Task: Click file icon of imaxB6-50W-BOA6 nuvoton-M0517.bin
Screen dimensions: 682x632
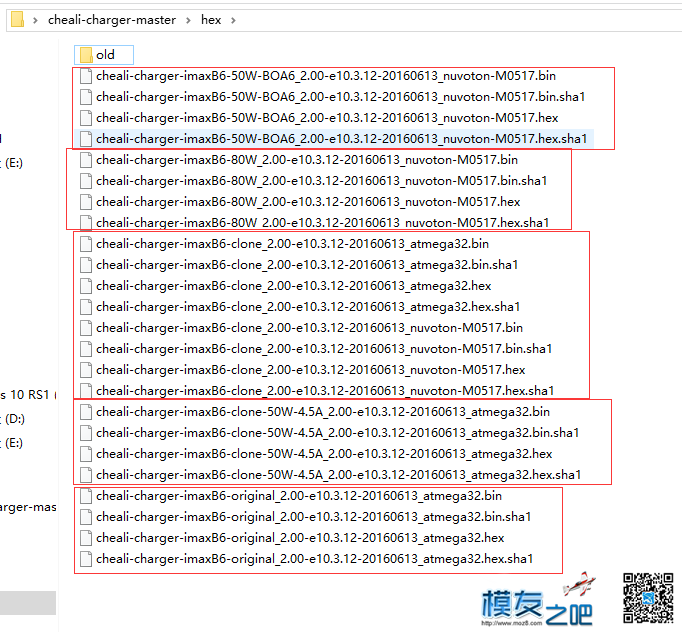Action: pyautogui.click(x=86, y=76)
